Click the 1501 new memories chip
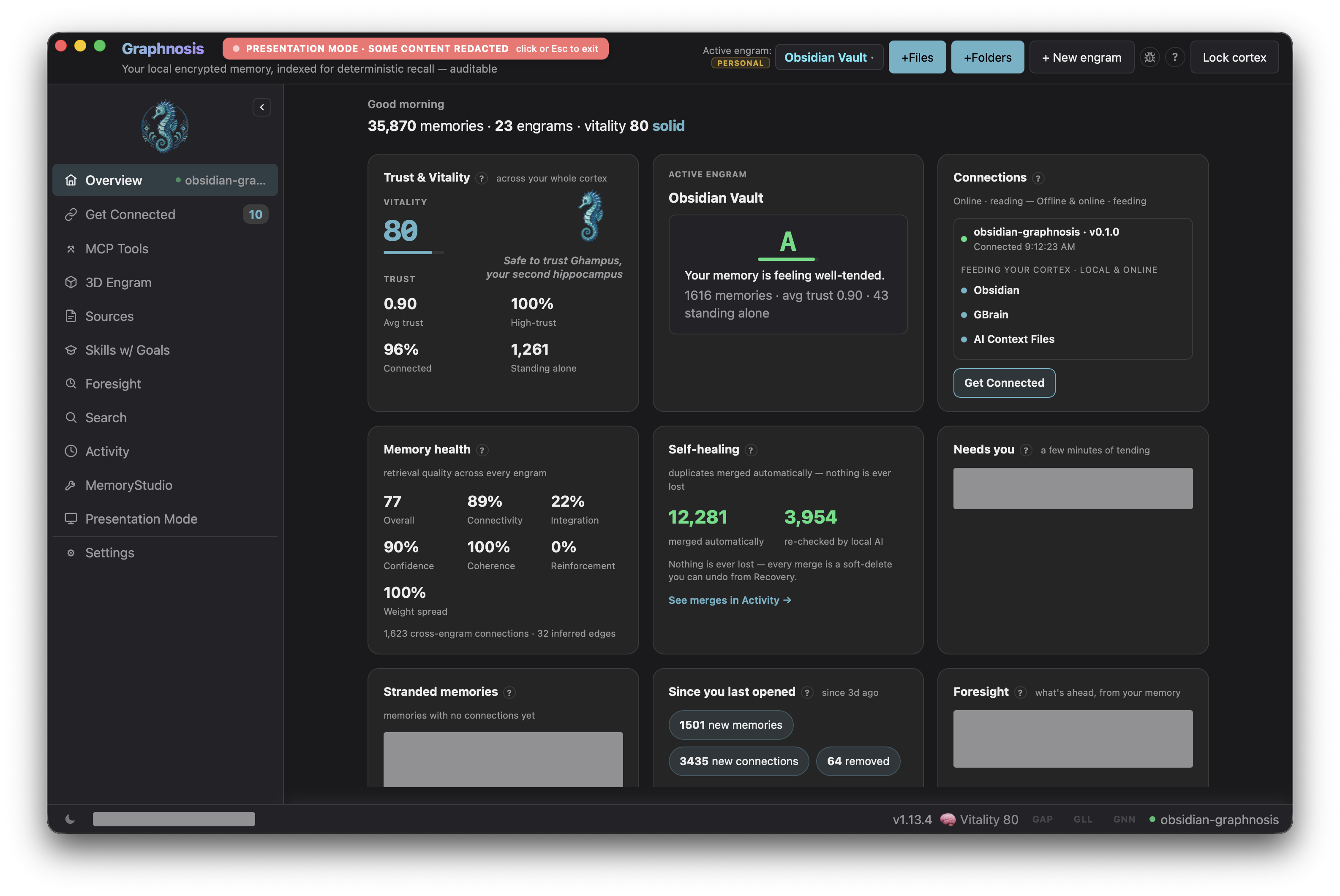The width and height of the screenshot is (1340, 896). [x=730, y=725]
